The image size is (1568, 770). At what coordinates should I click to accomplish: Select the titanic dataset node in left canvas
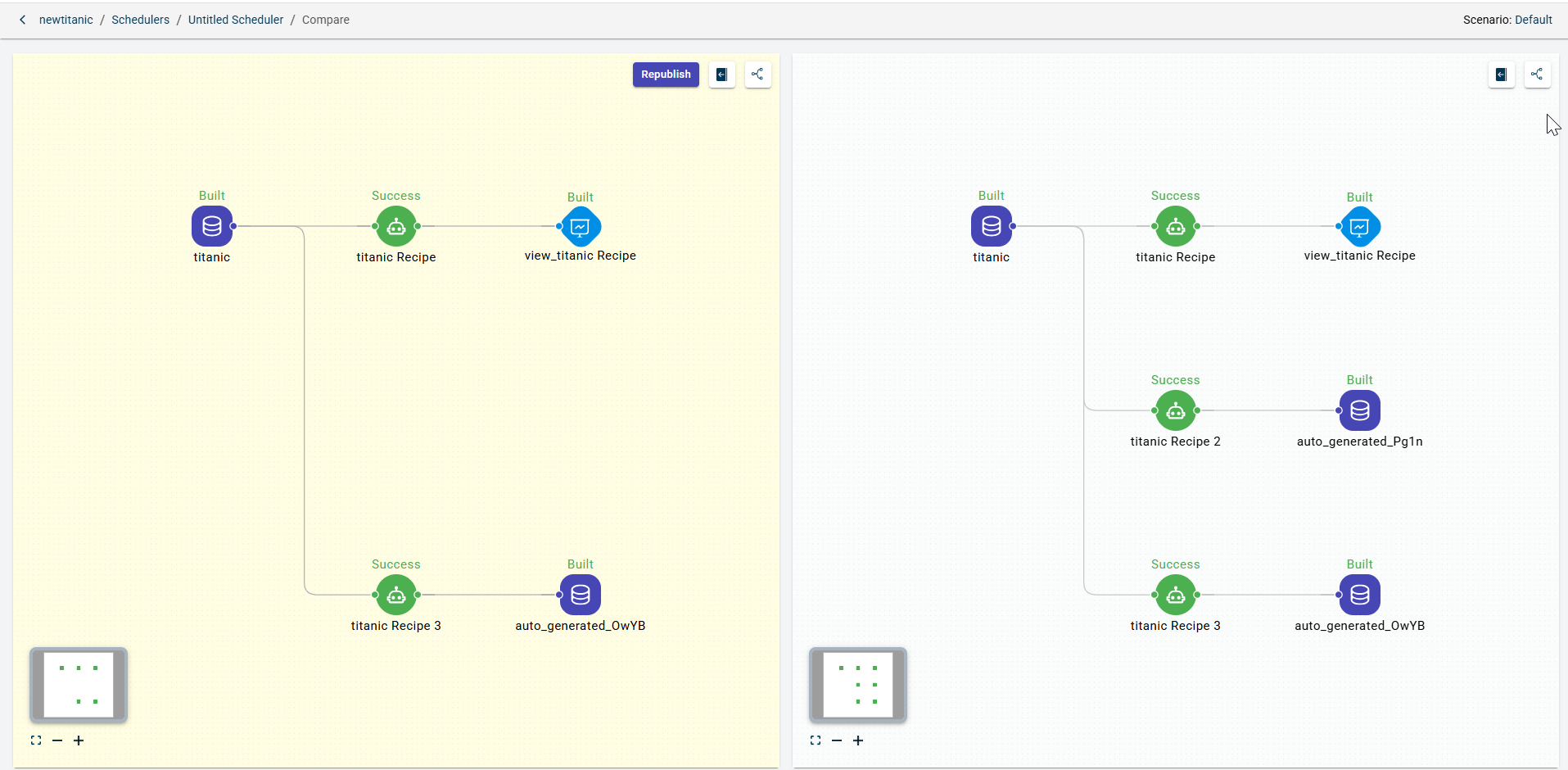[x=212, y=226]
